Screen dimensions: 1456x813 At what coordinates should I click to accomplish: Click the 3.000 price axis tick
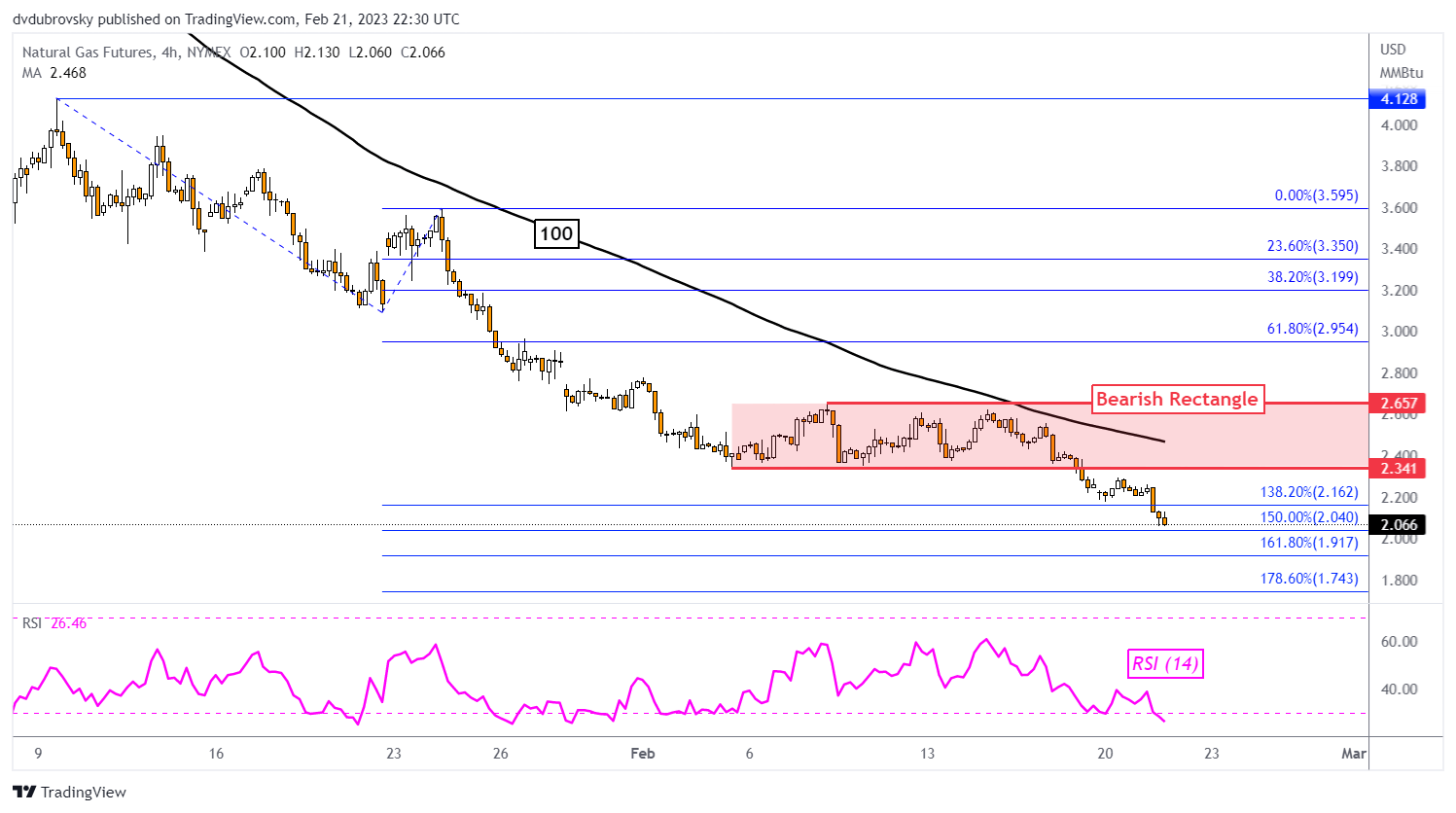click(1399, 332)
